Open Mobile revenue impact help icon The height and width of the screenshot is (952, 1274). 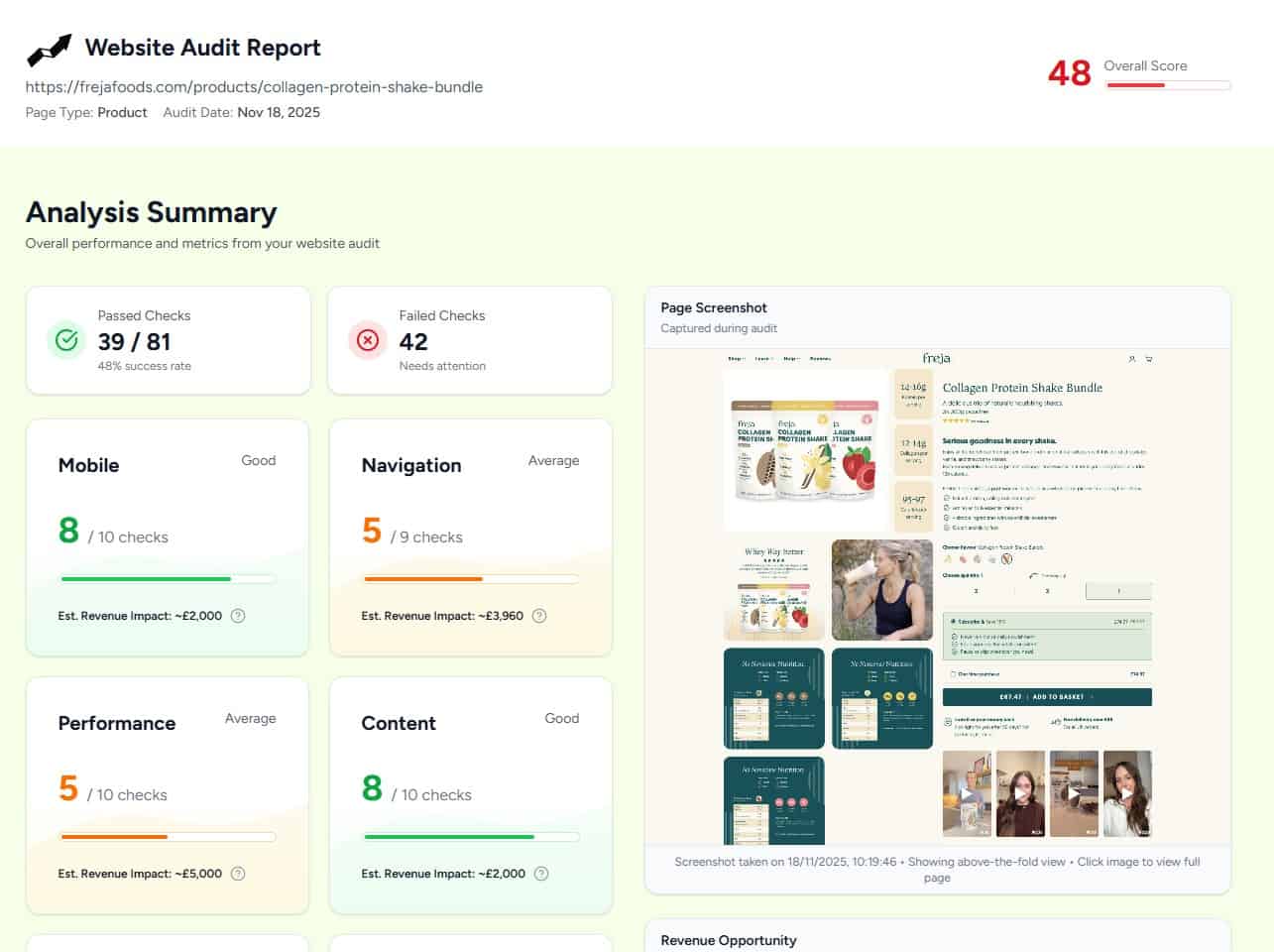pyautogui.click(x=238, y=616)
